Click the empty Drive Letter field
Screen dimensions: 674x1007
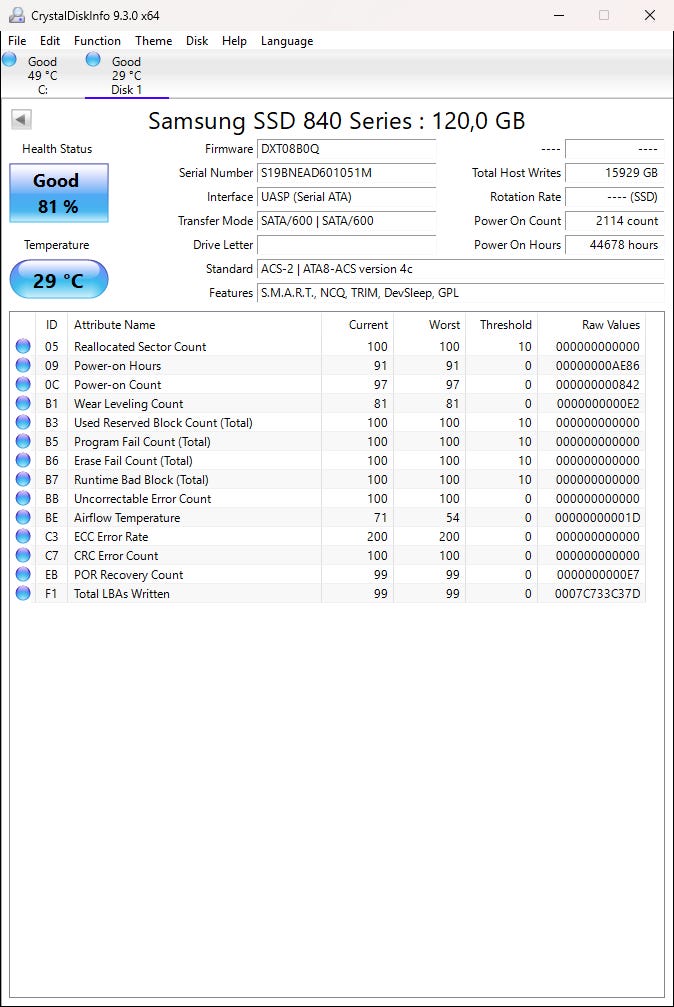point(346,245)
